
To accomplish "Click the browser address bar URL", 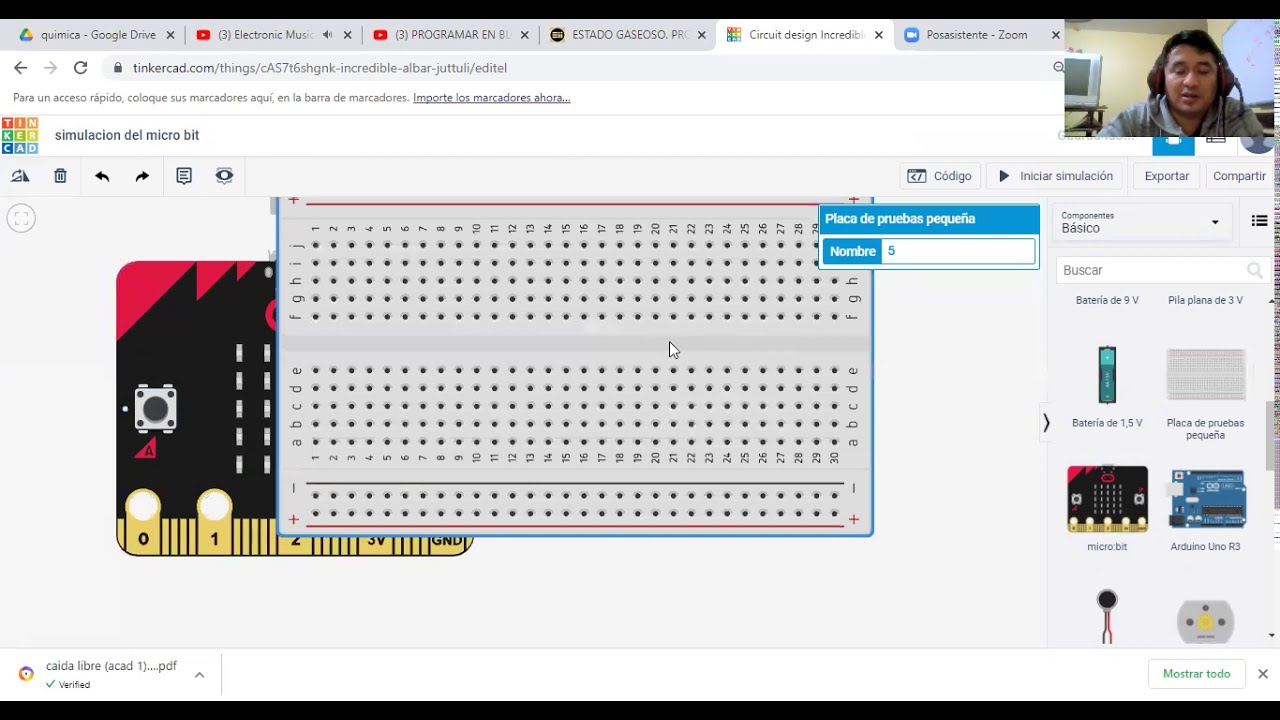I will pos(320,68).
